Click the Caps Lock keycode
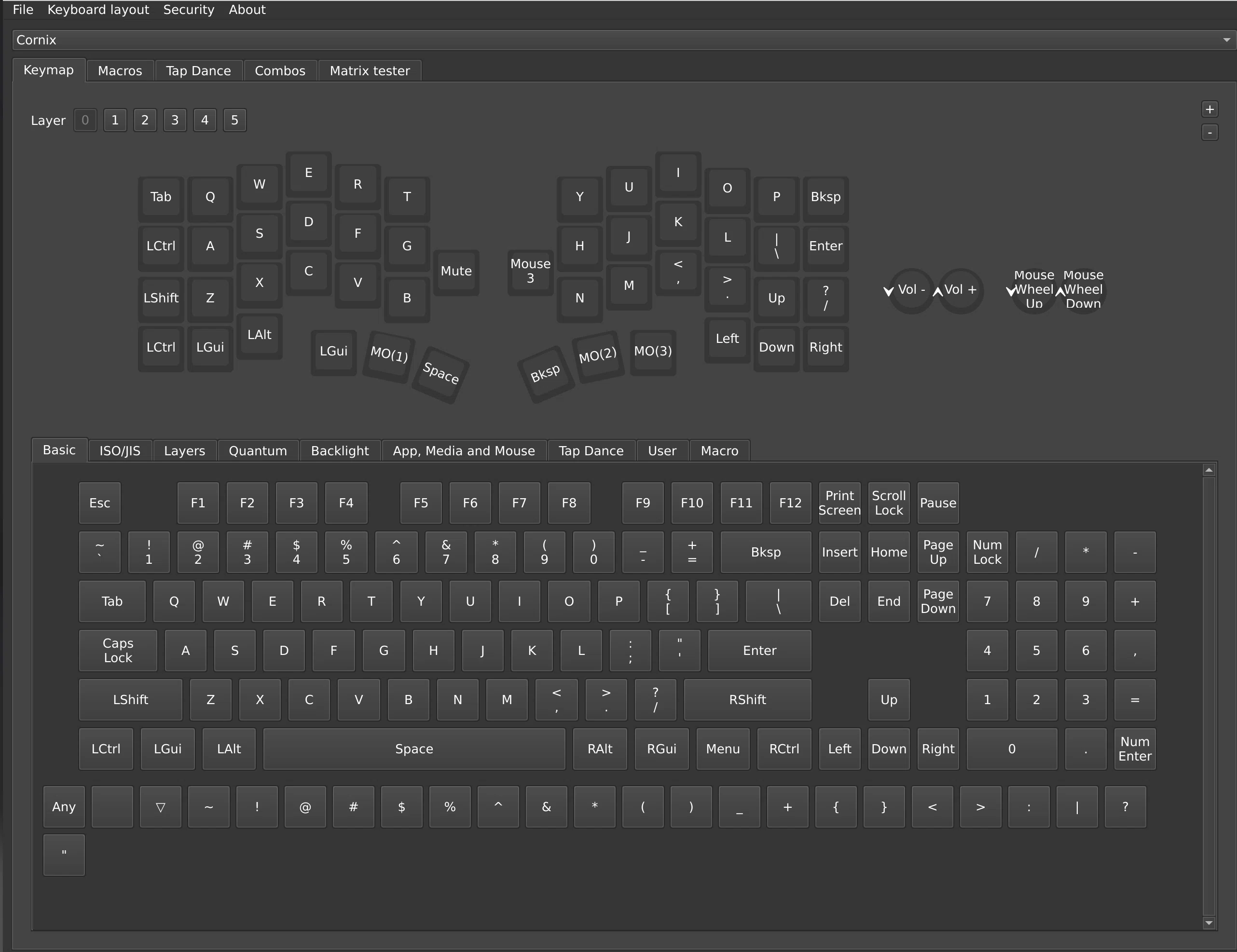1237x952 pixels. tap(118, 651)
